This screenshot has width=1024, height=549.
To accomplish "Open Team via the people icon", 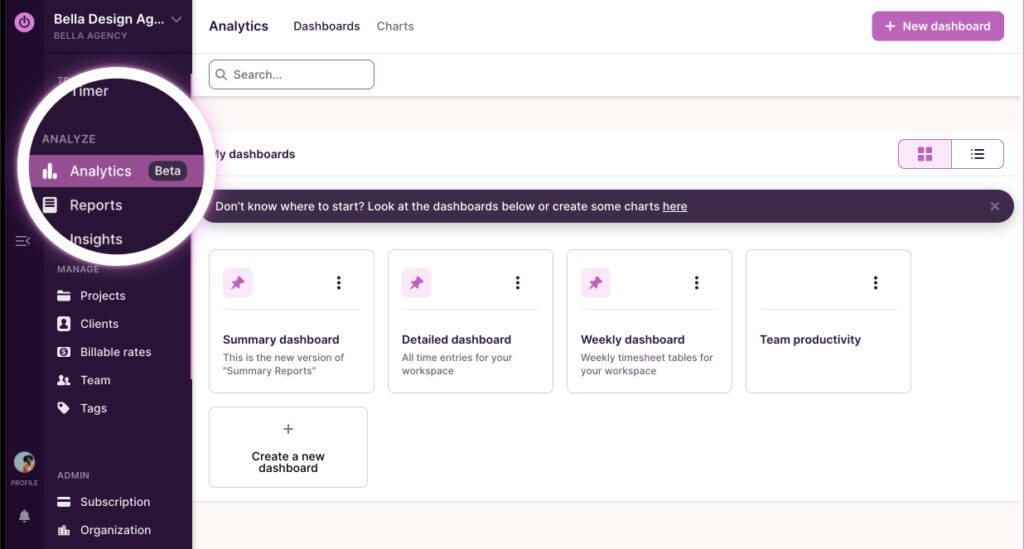I will [63, 380].
